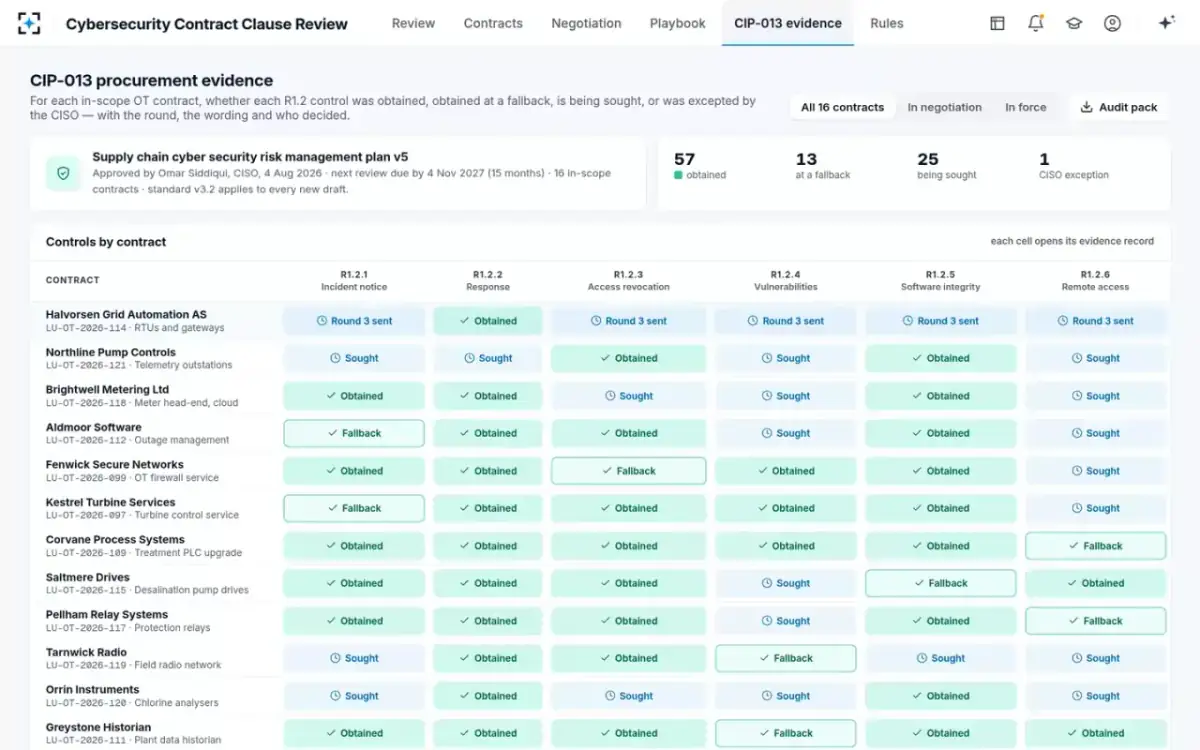The image size is (1200, 750).
Task: Open Kestrel Incident notice Fallback cell
Action: [x=354, y=508]
